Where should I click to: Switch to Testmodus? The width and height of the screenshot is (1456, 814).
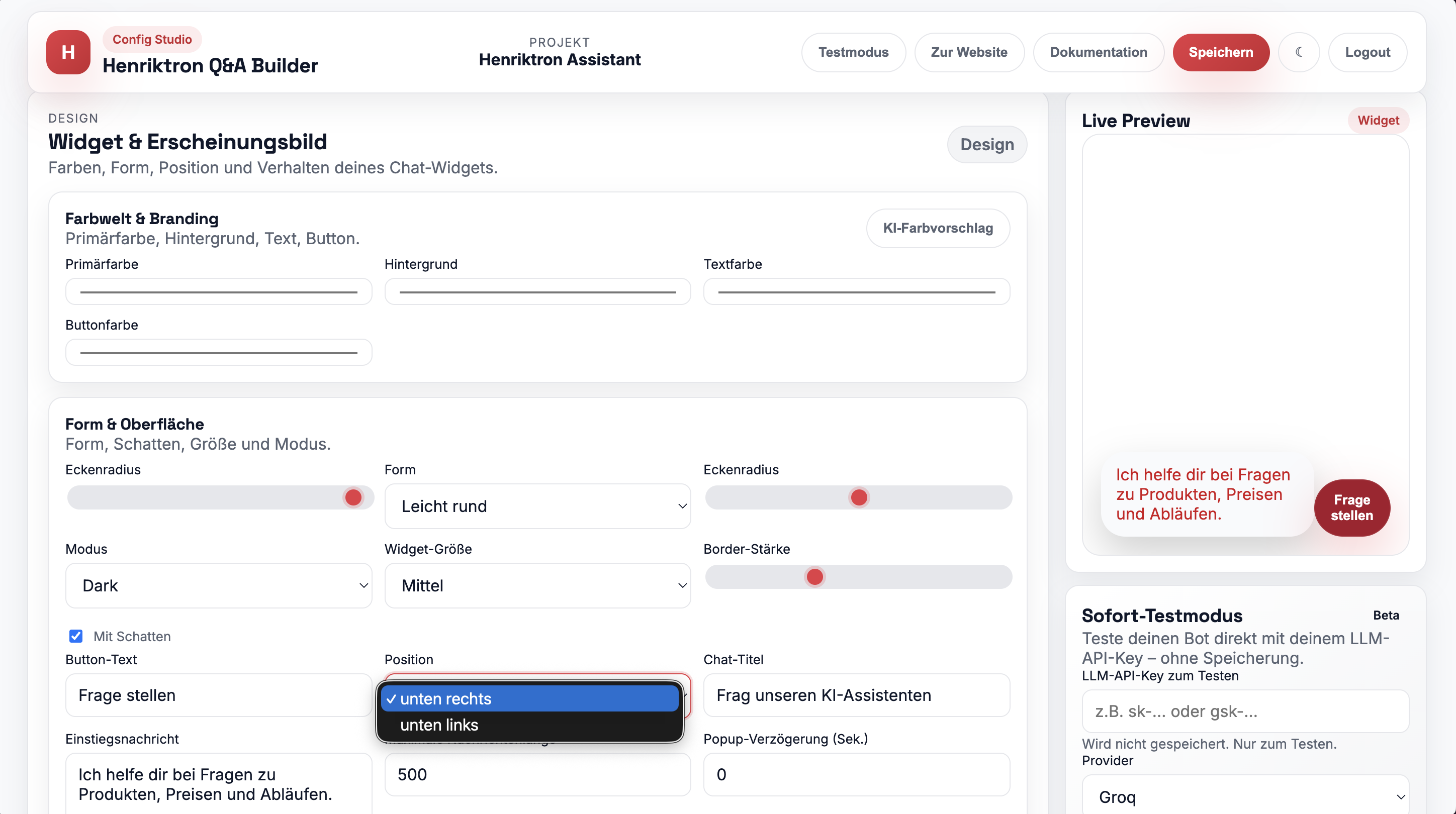click(854, 52)
